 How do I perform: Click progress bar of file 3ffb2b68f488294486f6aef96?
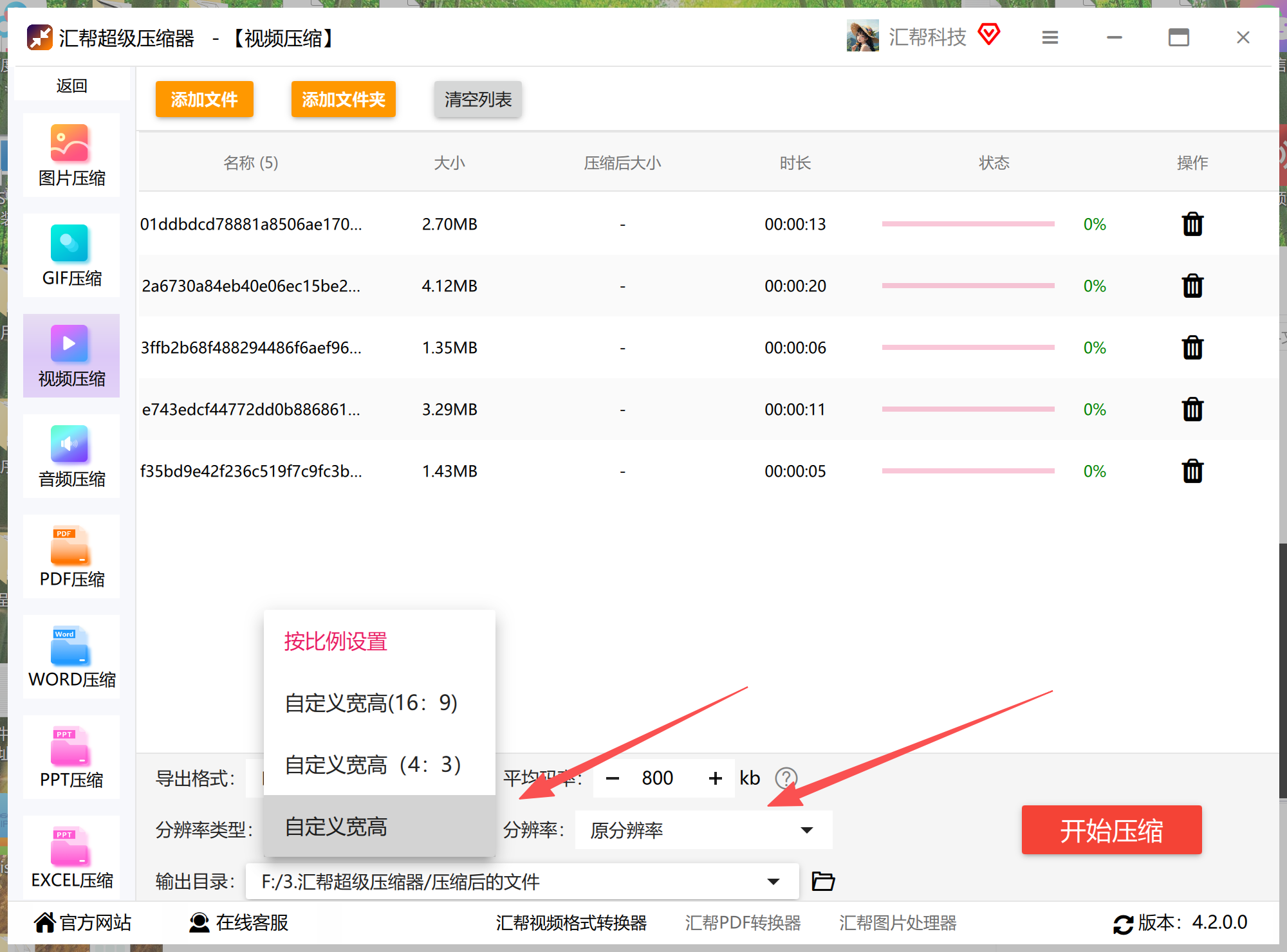968,347
